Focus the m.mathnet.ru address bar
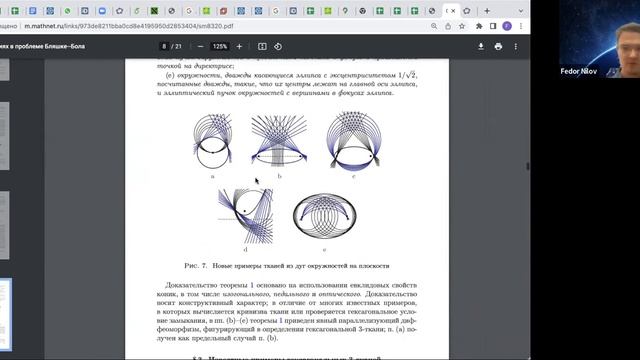The image size is (640, 360). point(129,26)
